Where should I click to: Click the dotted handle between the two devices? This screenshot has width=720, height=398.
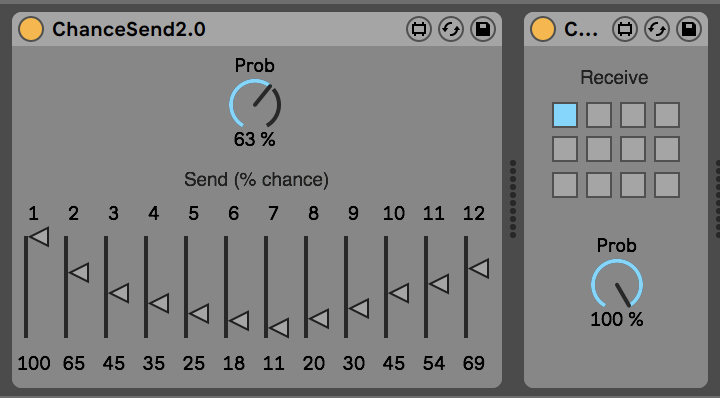[x=513, y=199]
